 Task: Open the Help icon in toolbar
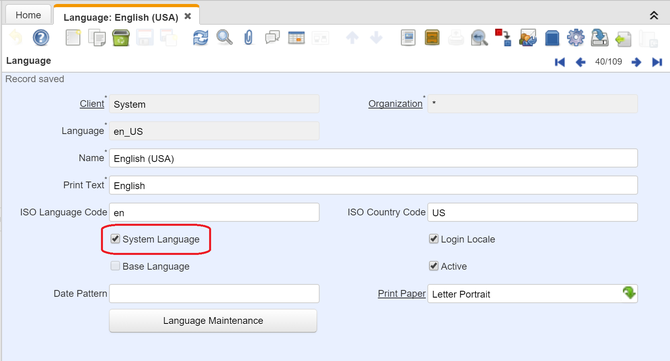pyautogui.click(x=41, y=38)
